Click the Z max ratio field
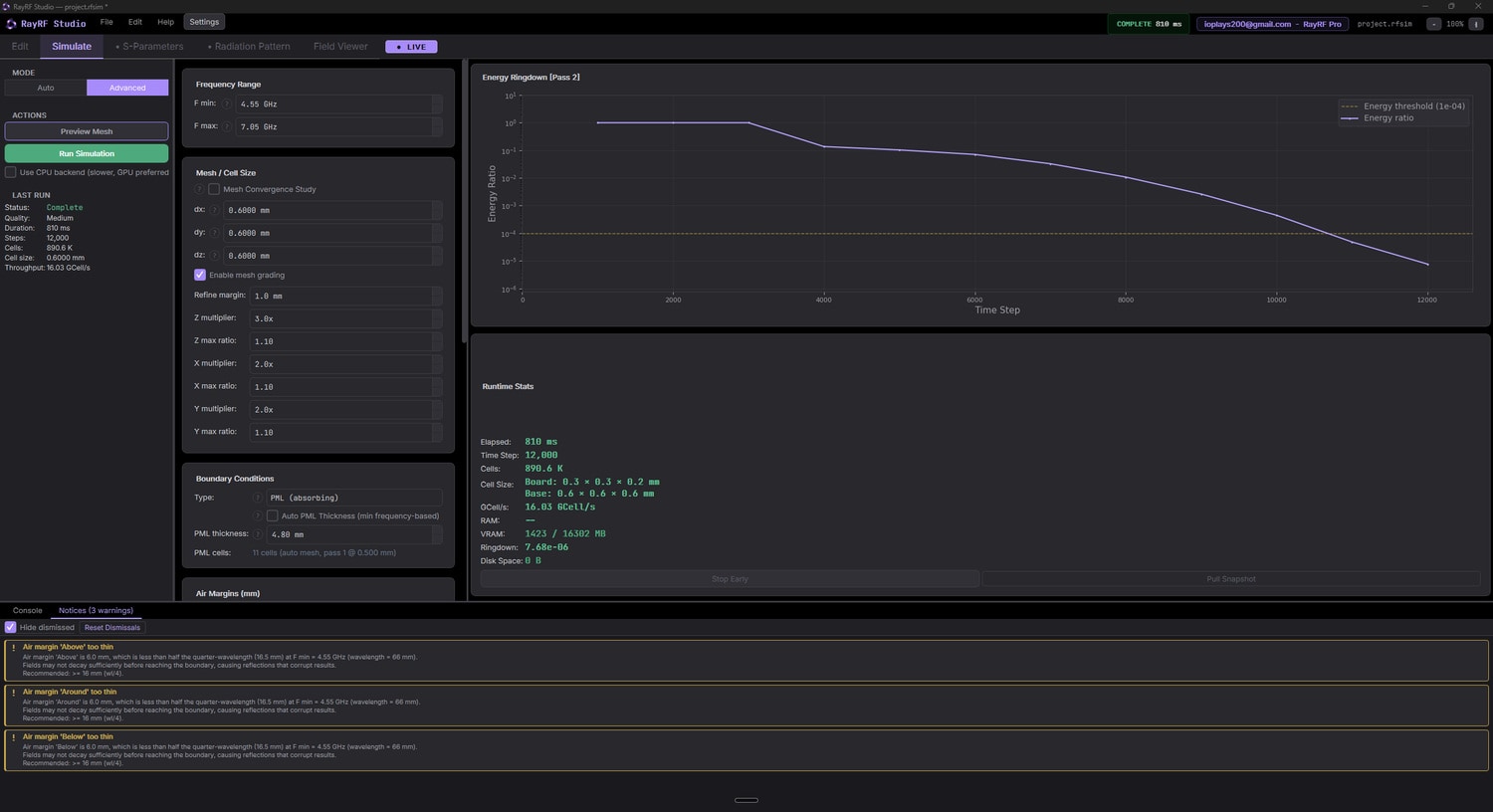 (345, 341)
